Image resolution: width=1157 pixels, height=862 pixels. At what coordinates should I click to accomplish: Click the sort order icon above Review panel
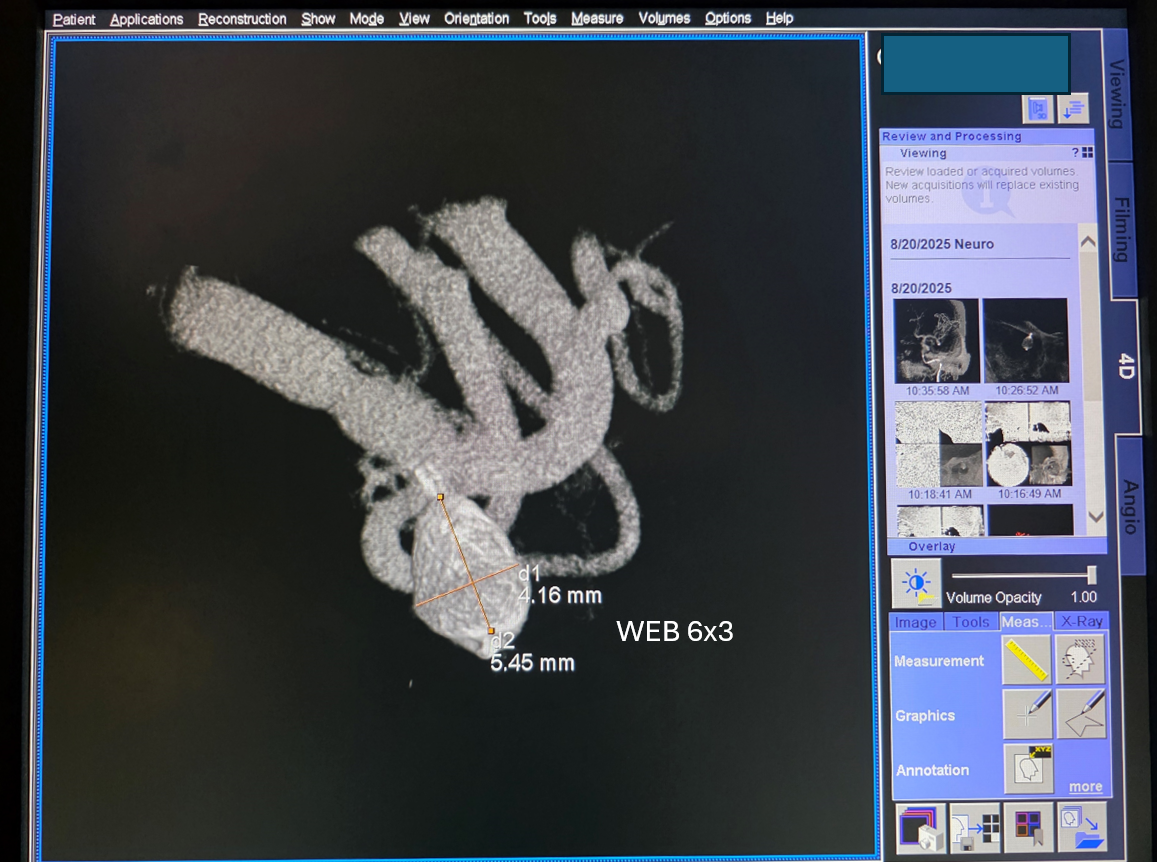[x=1075, y=109]
